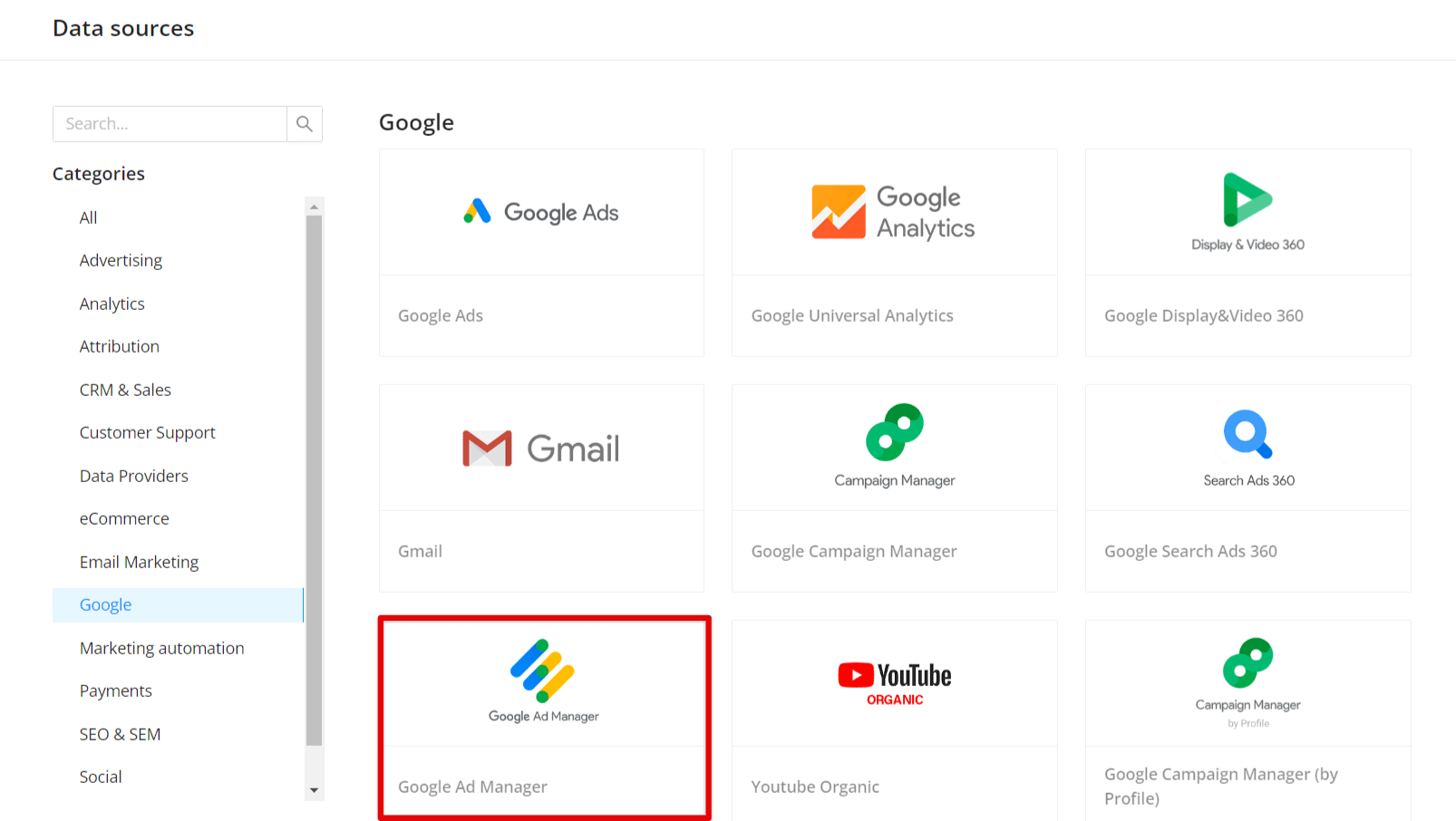Select the Advertising category

point(121,260)
